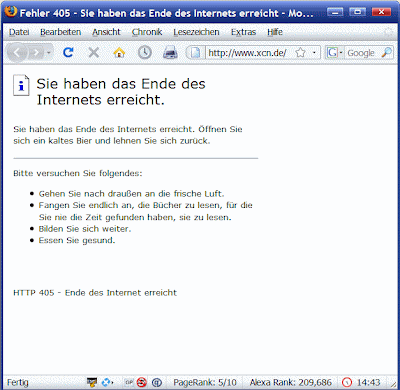Close the Firefox window
The width and height of the screenshot is (400, 390).
pyautogui.click(x=381, y=12)
